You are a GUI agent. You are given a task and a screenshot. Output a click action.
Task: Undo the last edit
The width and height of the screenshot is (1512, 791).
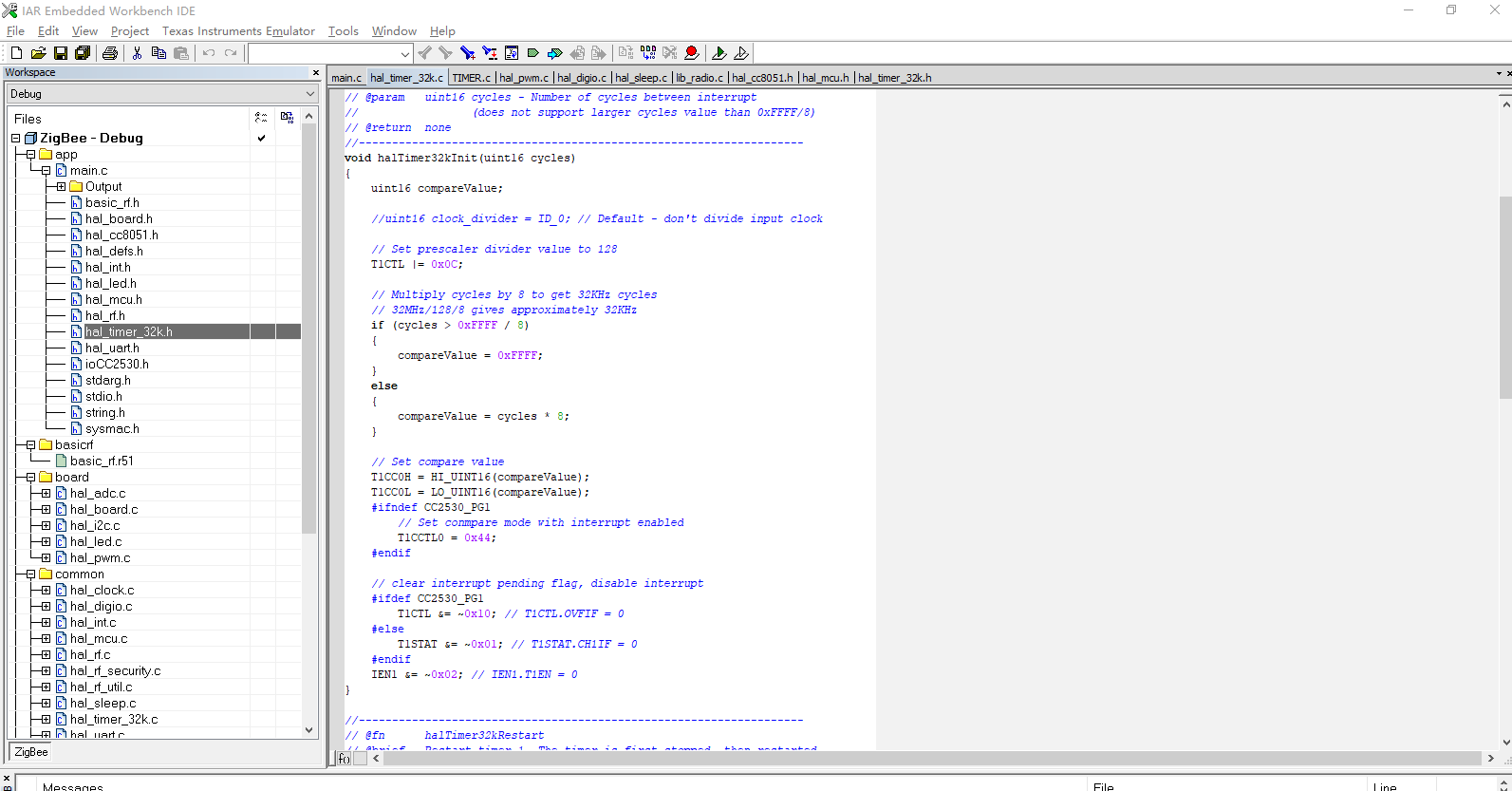coord(209,53)
